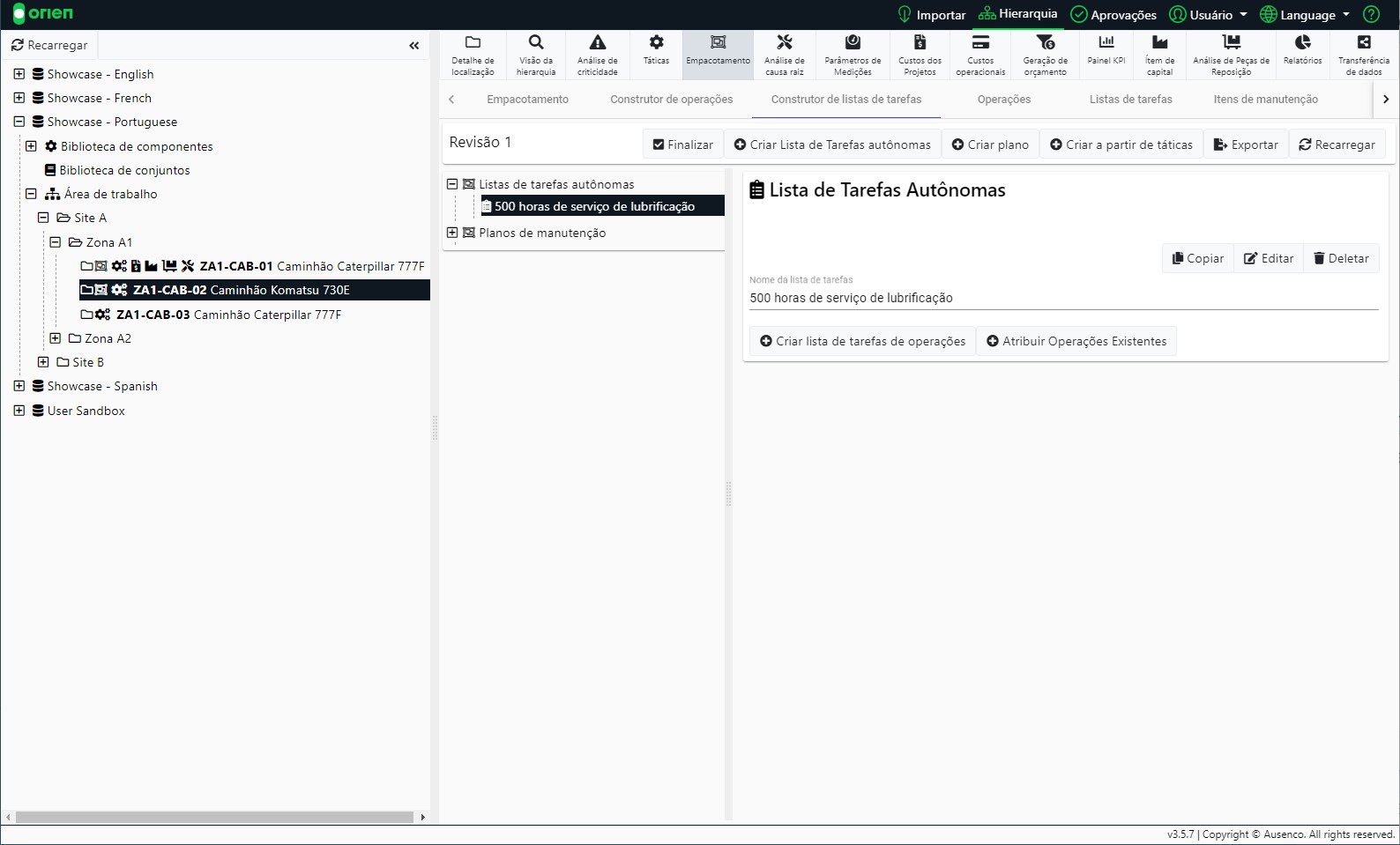This screenshot has height=845, width=1400.
Task: Expand the Zona A2 node
Action: (x=56, y=338)
